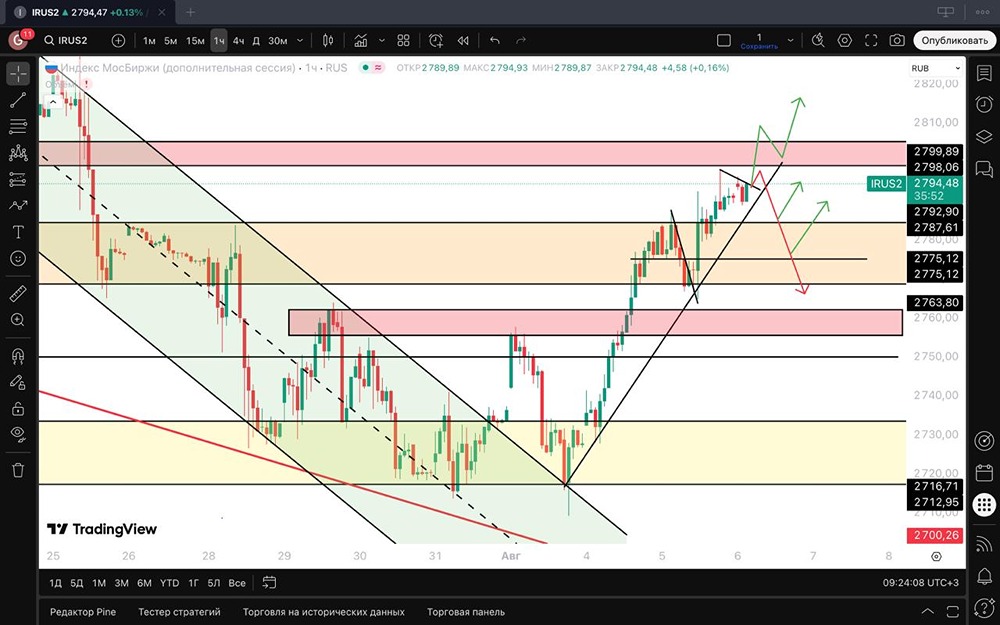Open the IRUS2 symbol search field

click(x=66, y=40)
